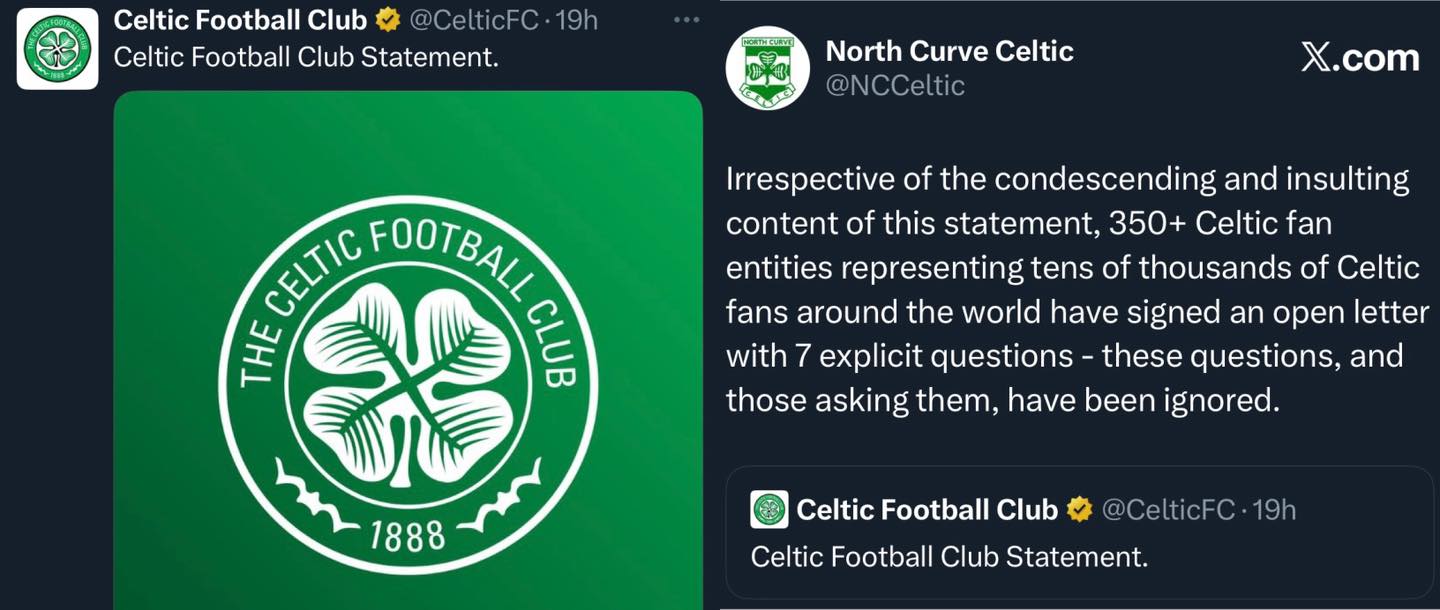Screen dimensions: 1440x610
Task: Click the 'Celtic Football Club Statement.' text in left post
Action: pyautogui.click(x=306, y=56)
